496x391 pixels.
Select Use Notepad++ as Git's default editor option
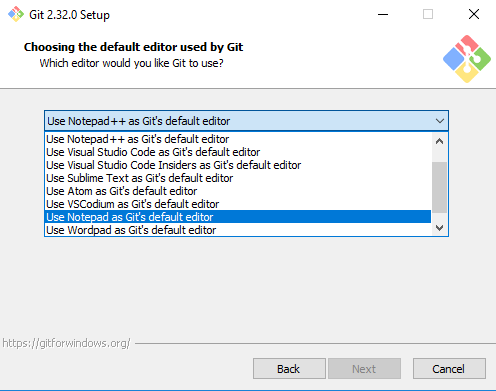point(238,139)
